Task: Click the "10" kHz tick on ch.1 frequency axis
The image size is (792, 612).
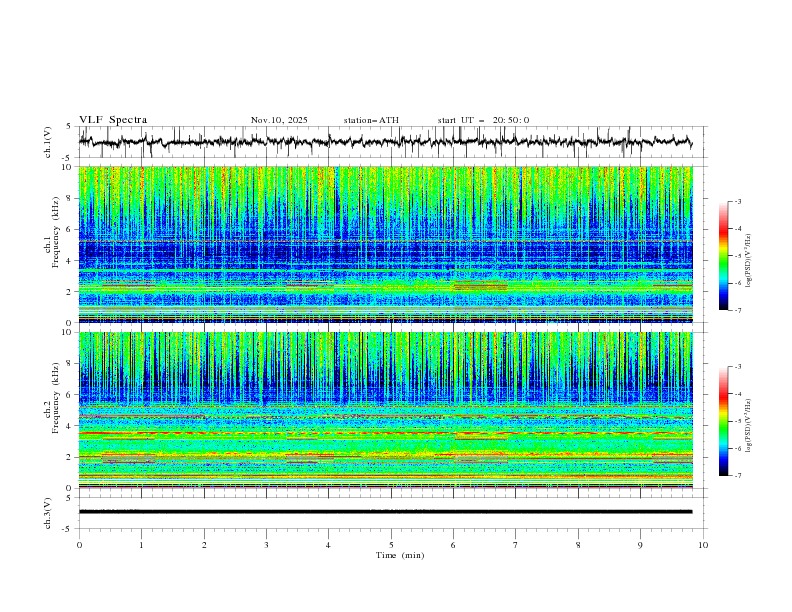Action: click(67, 167)
